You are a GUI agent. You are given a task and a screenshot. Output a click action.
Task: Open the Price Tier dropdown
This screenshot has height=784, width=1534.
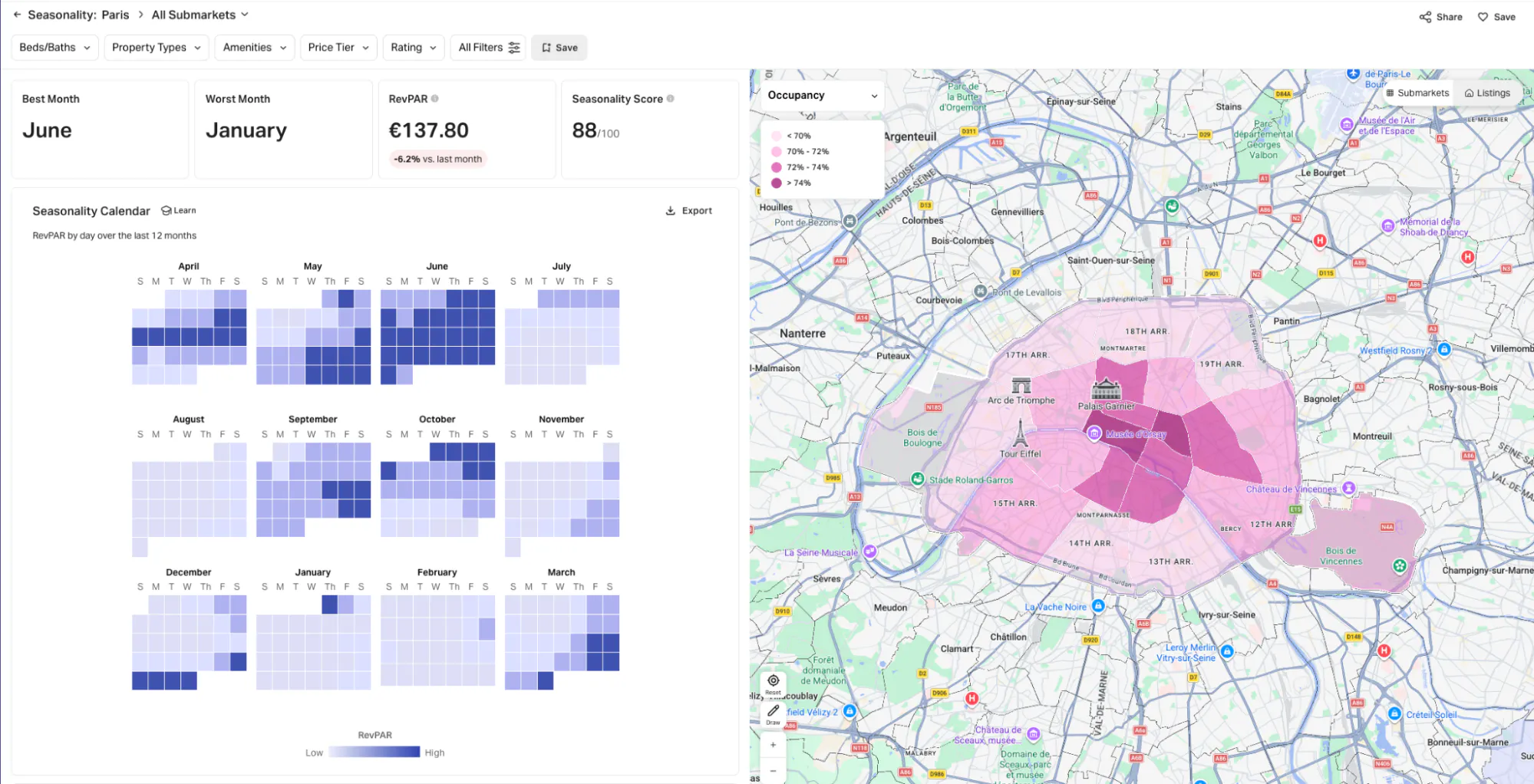pos(338,48)
